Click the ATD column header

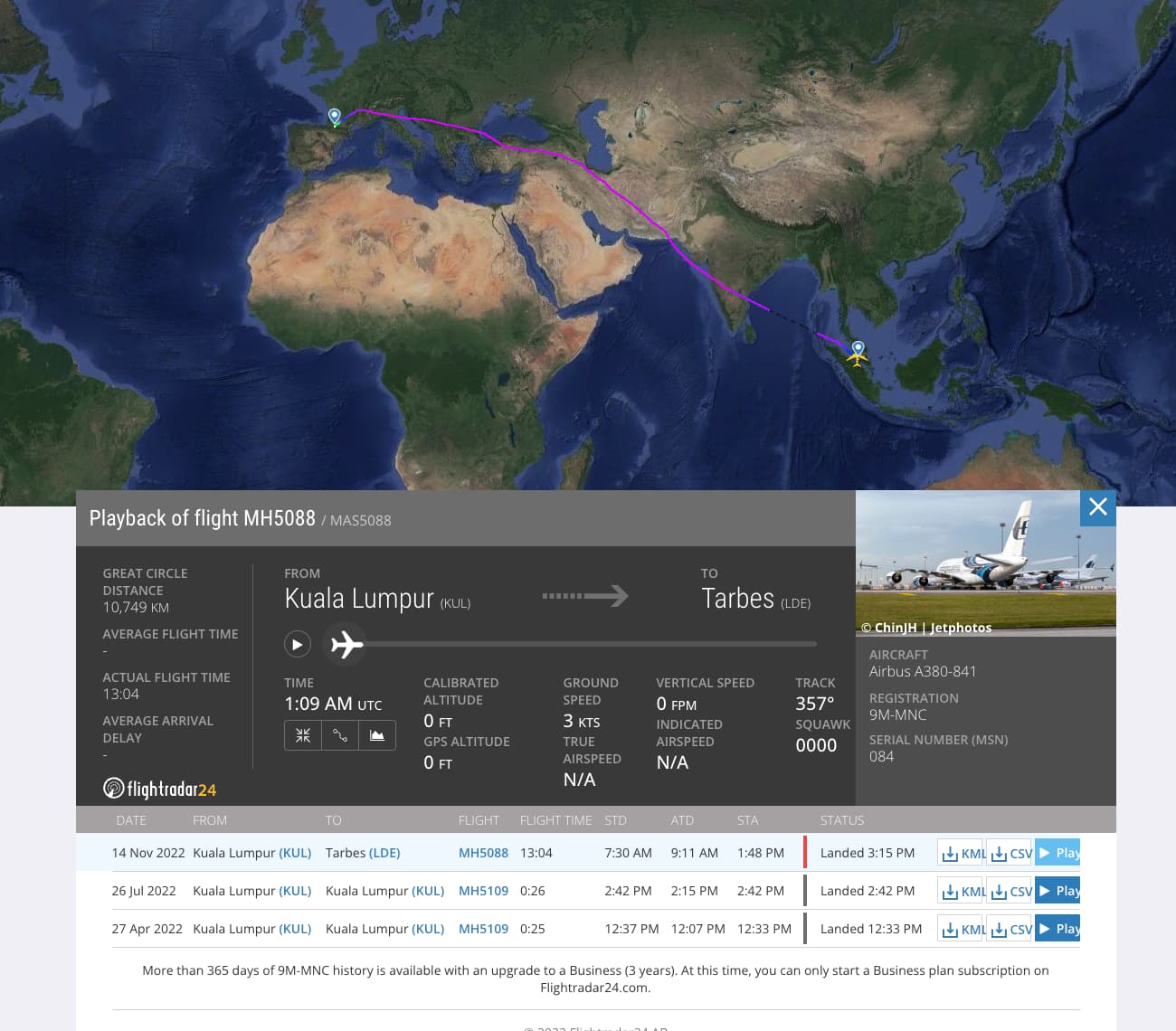click(682, 820)
